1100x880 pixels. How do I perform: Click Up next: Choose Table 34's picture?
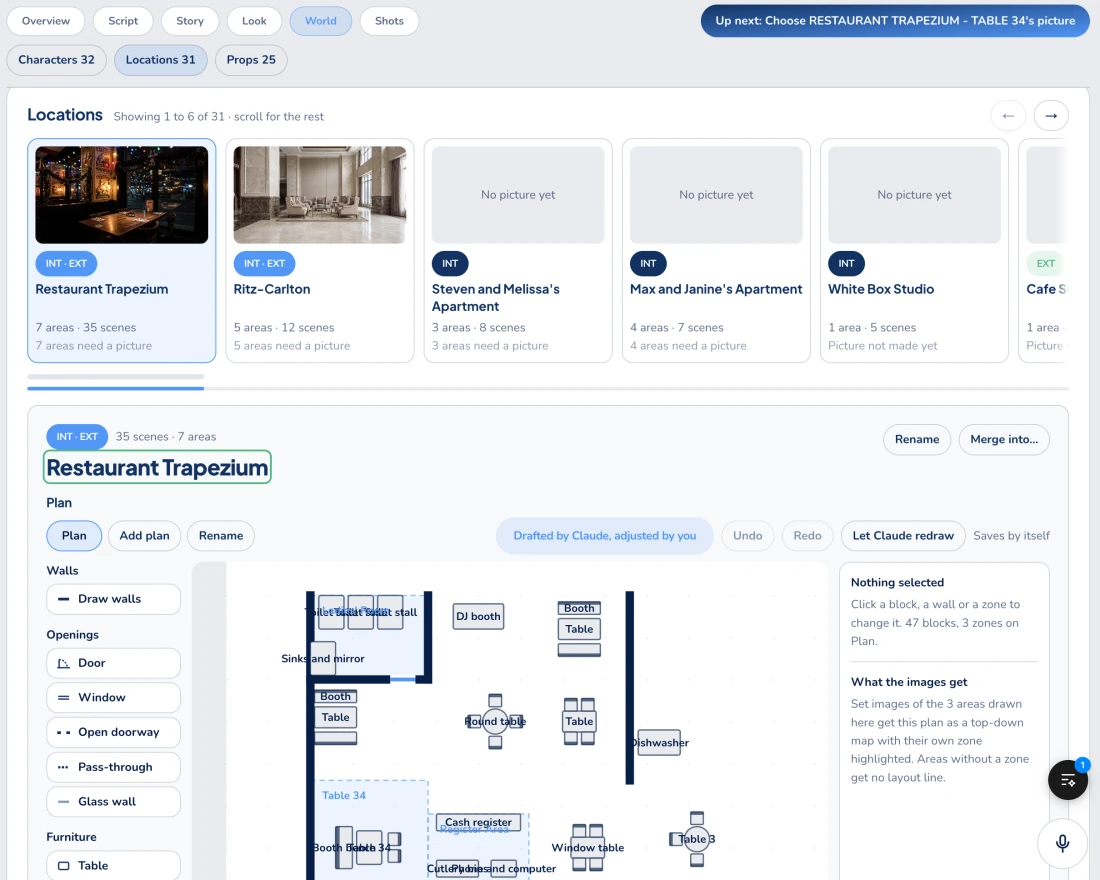tap(895, 21)
